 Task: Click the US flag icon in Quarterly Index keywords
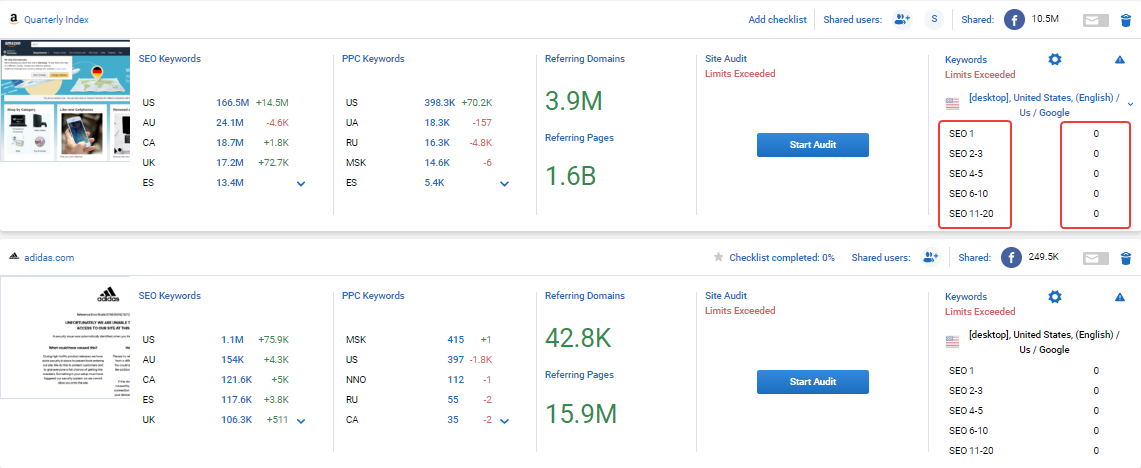(952, 103)
